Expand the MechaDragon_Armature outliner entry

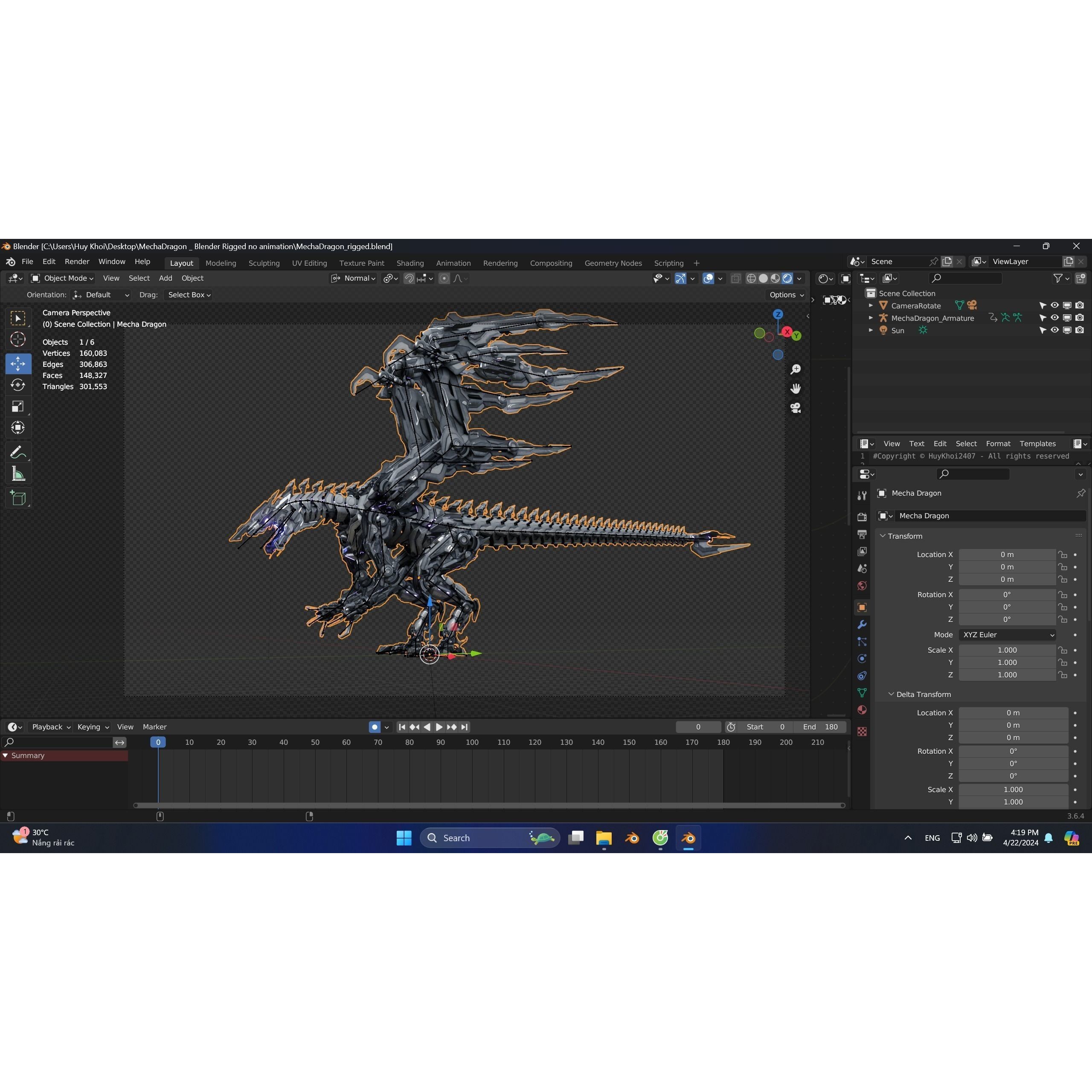tap(871, 318)
